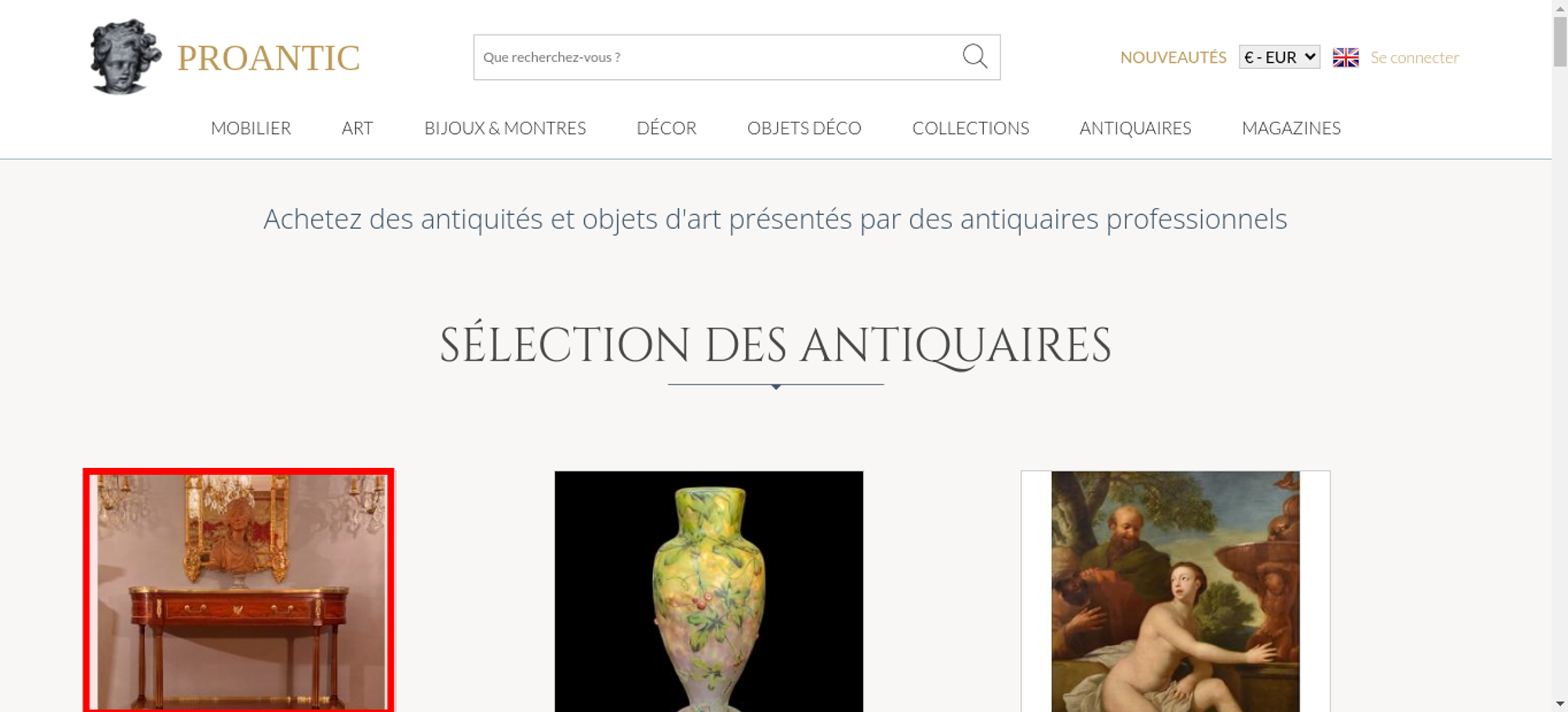Open the yellow floral glass vase thumbnail
The width and height of the screenshot is (1568, 712).
709,591
